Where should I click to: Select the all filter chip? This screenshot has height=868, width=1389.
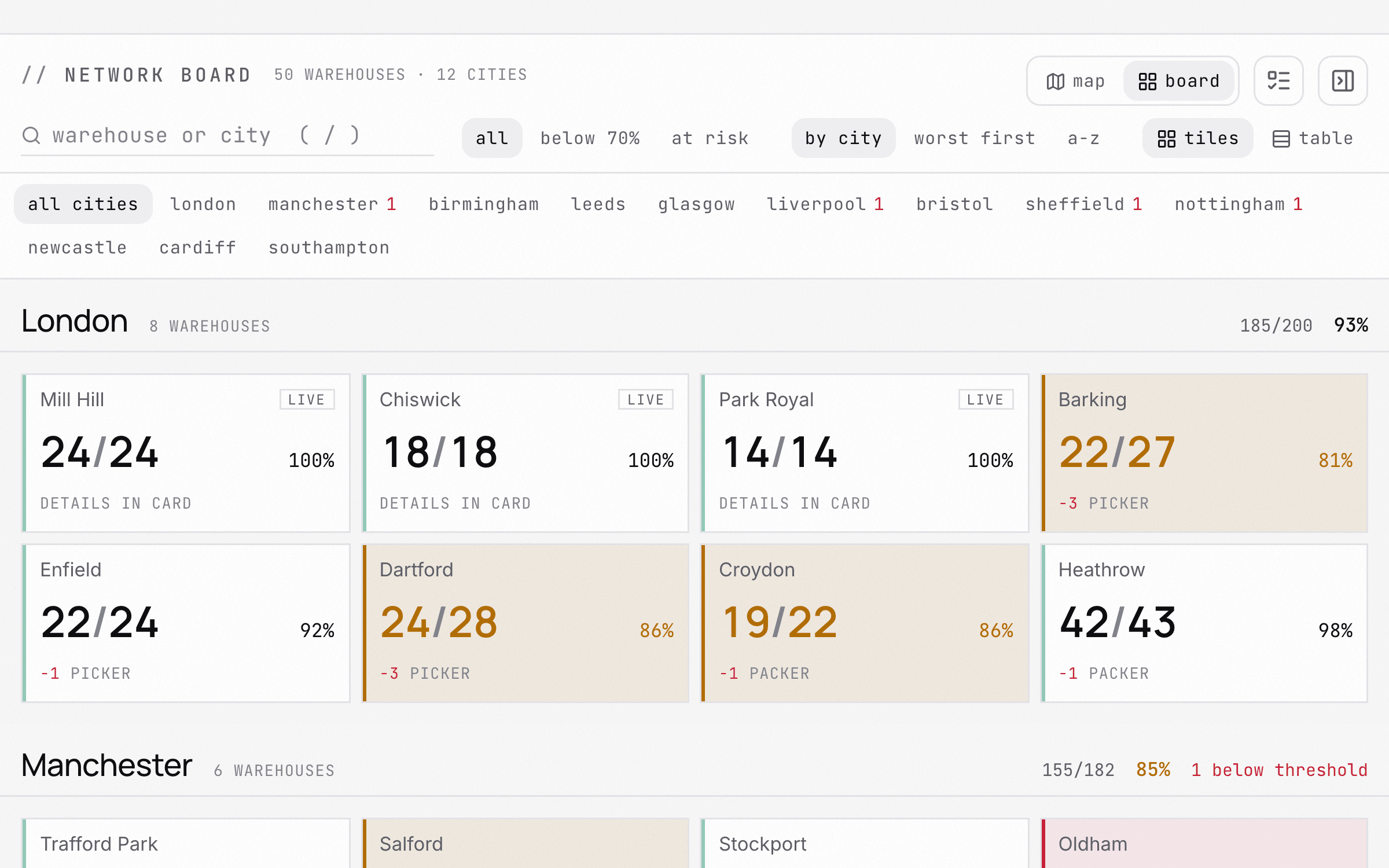tap(492, 138)
